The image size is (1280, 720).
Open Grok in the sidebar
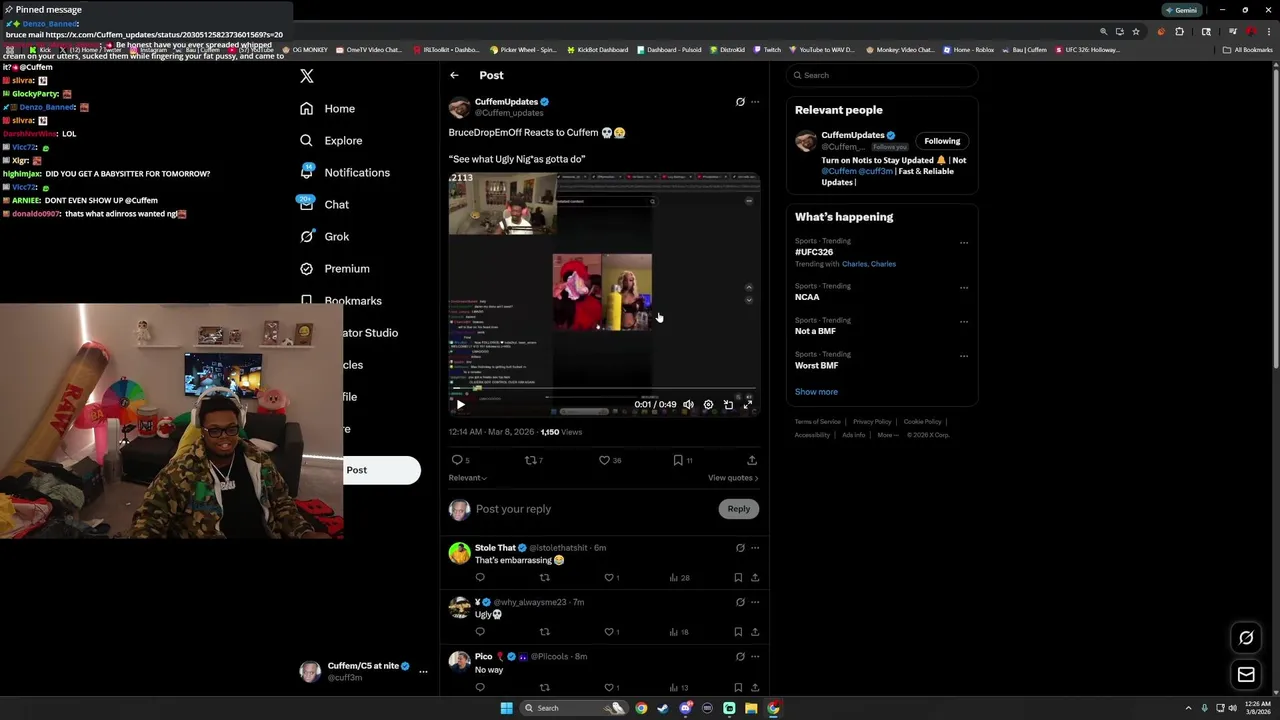pyautogui.click(x=324, y=236)
